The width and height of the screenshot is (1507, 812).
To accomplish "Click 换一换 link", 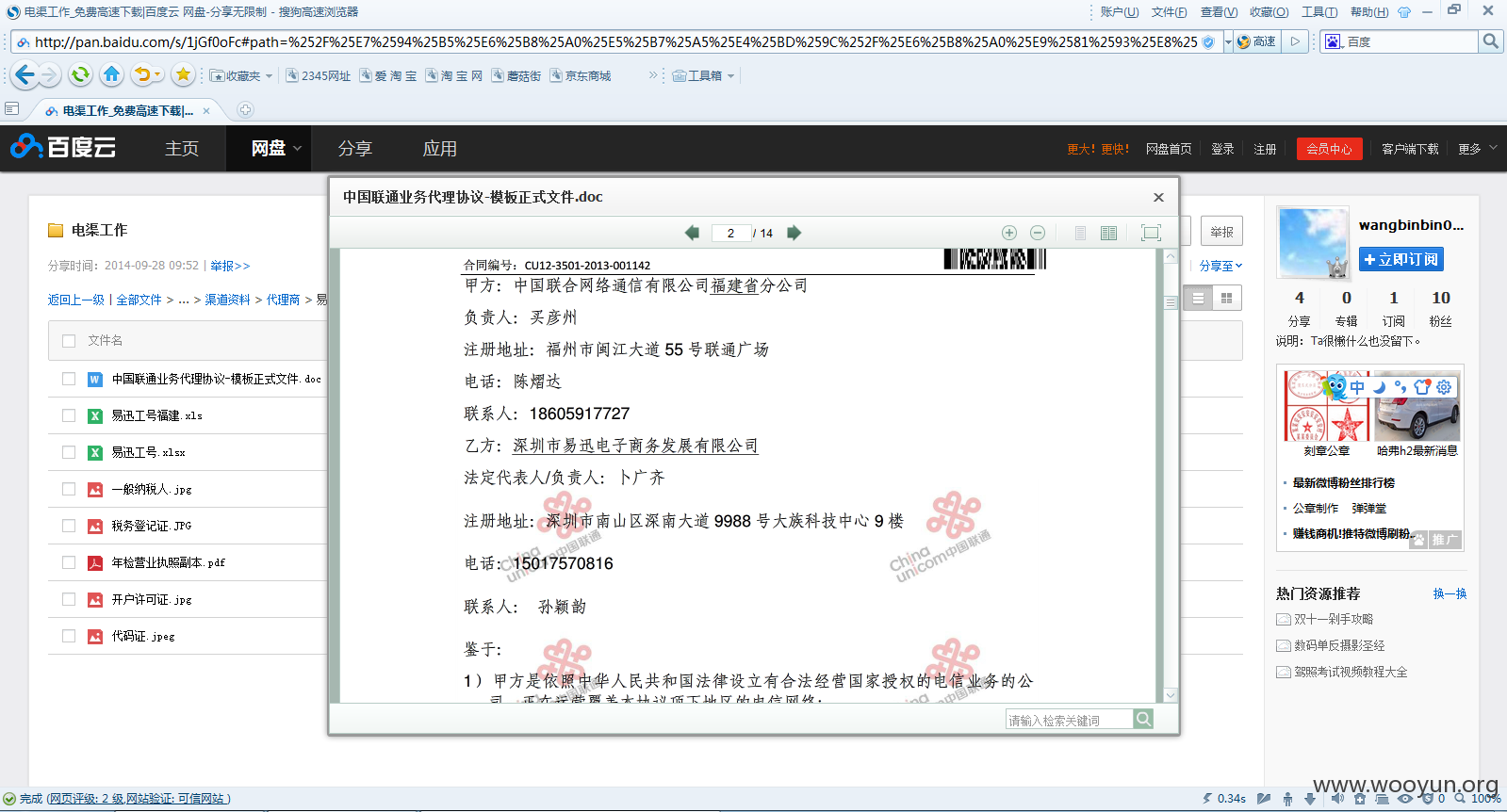I will [1450, 593].
